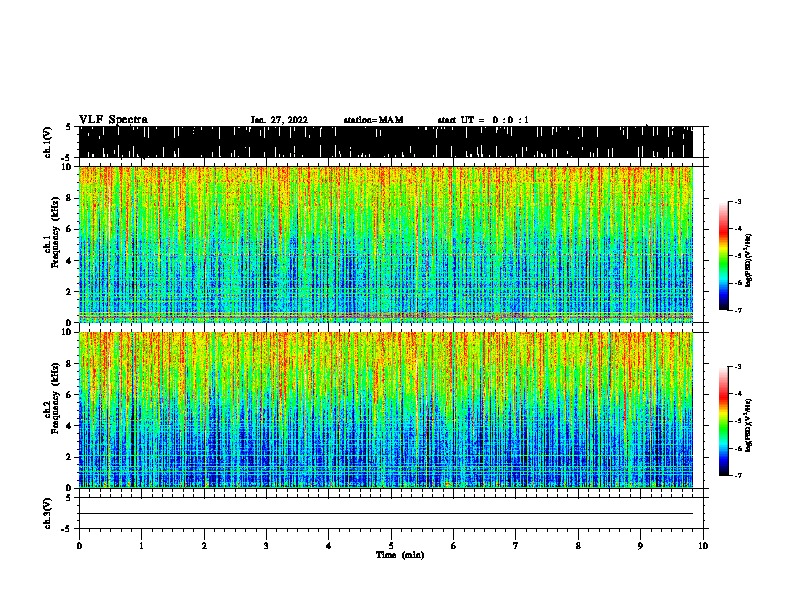Click the ch.1 voltage tick label "5"
The height and width of the screenshot is (612, 792).
(x=68, y=127)
